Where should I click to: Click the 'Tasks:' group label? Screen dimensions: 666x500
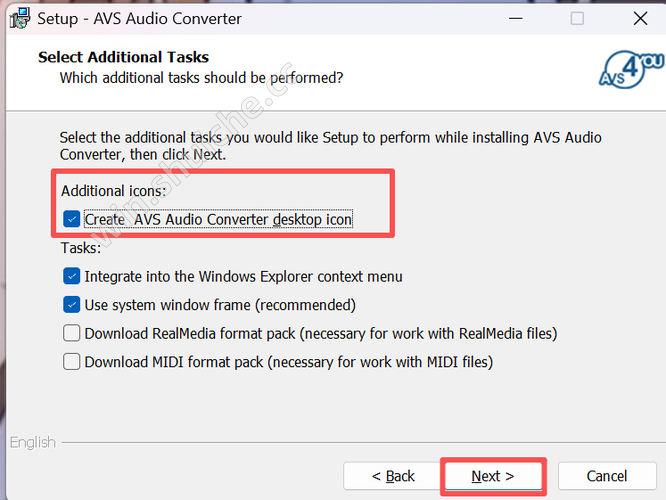click(82, 248)
